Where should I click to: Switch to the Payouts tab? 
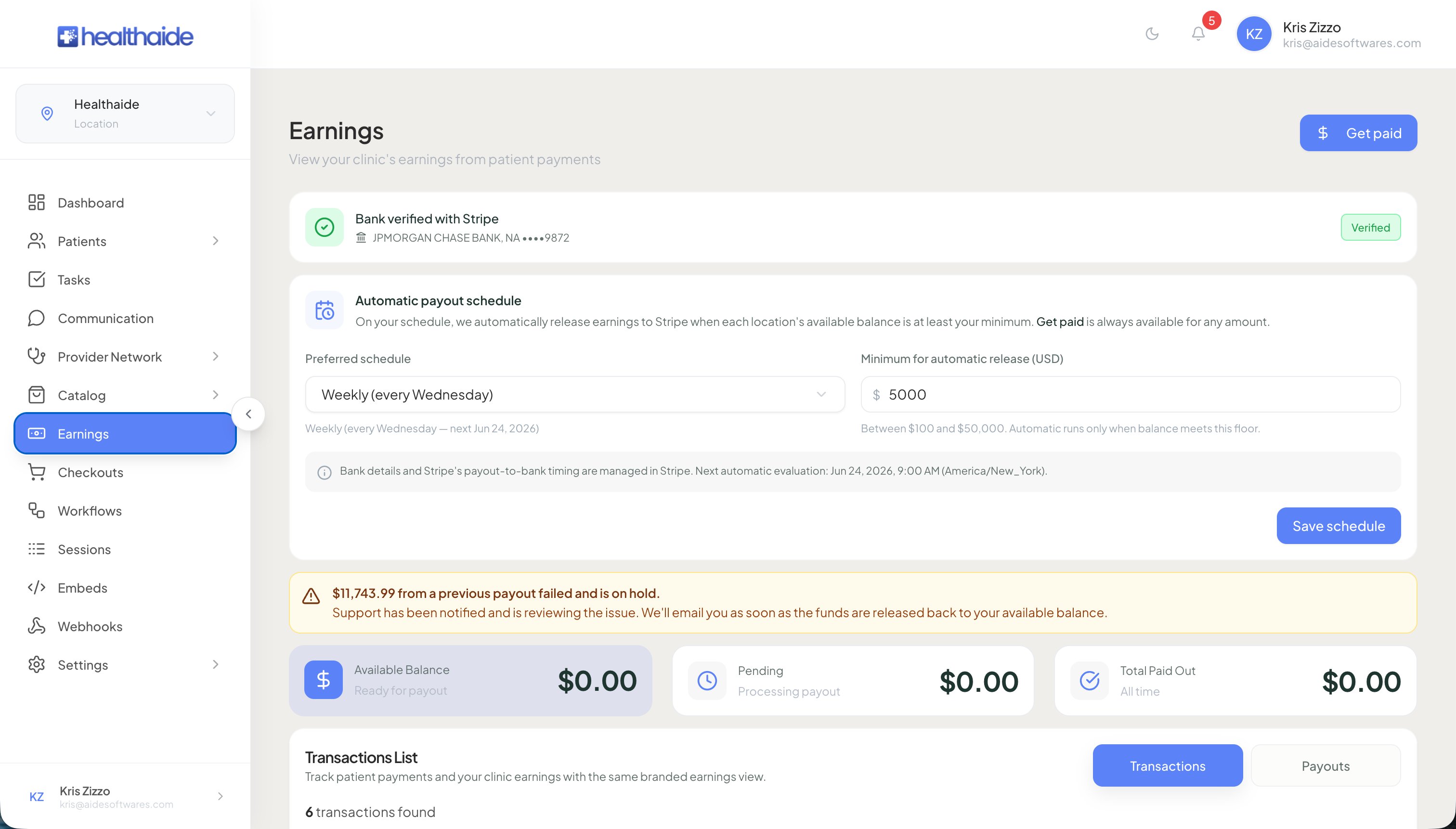click(x=1326, y=766)
